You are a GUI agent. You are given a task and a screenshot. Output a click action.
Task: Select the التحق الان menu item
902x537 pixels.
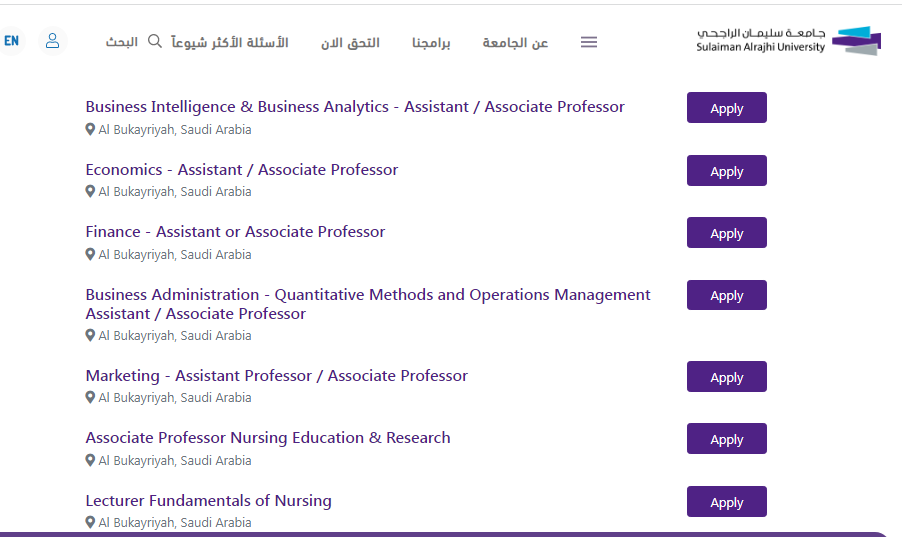tap(350, 43)
